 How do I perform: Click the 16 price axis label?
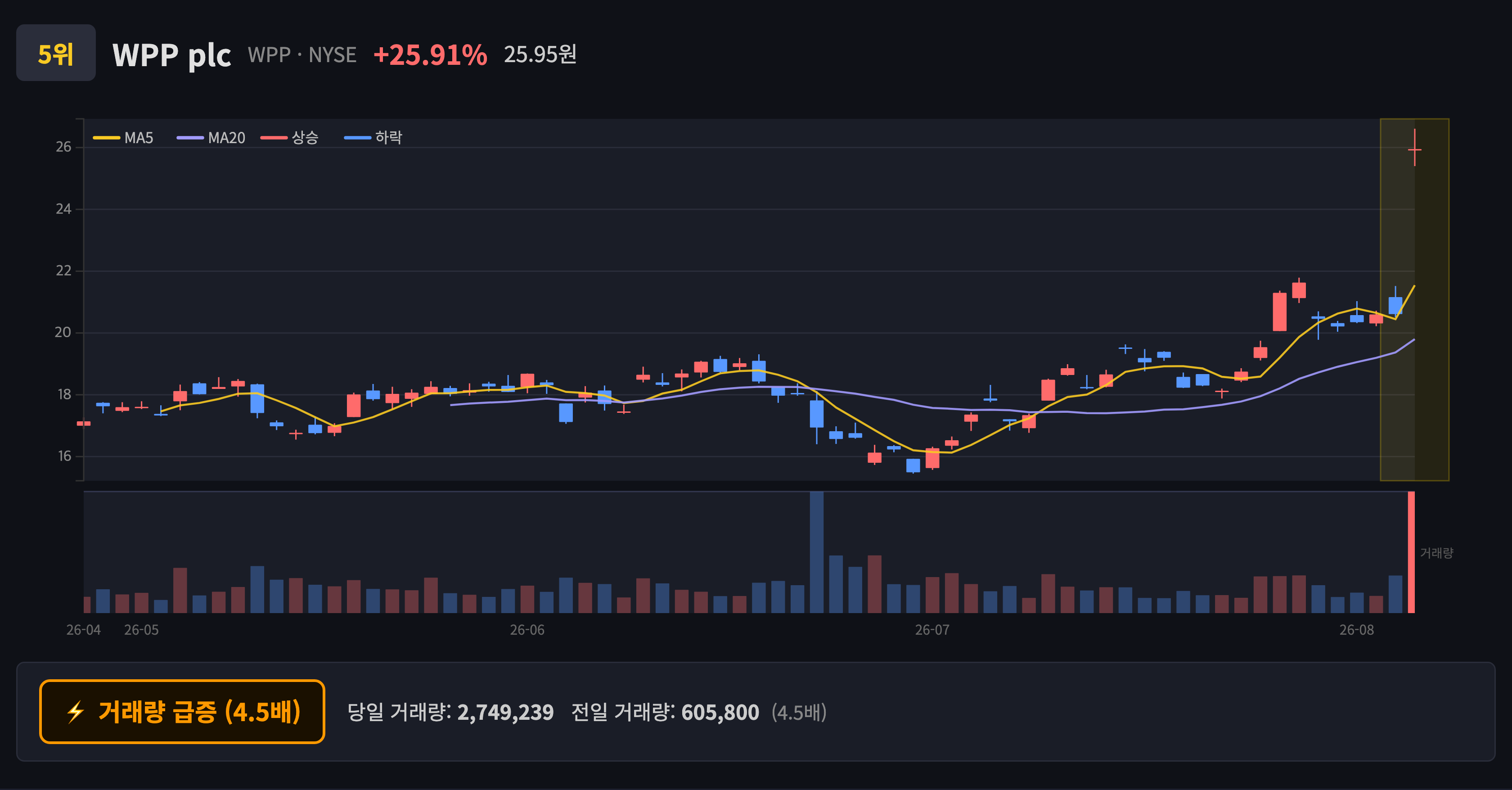point(63,456)
